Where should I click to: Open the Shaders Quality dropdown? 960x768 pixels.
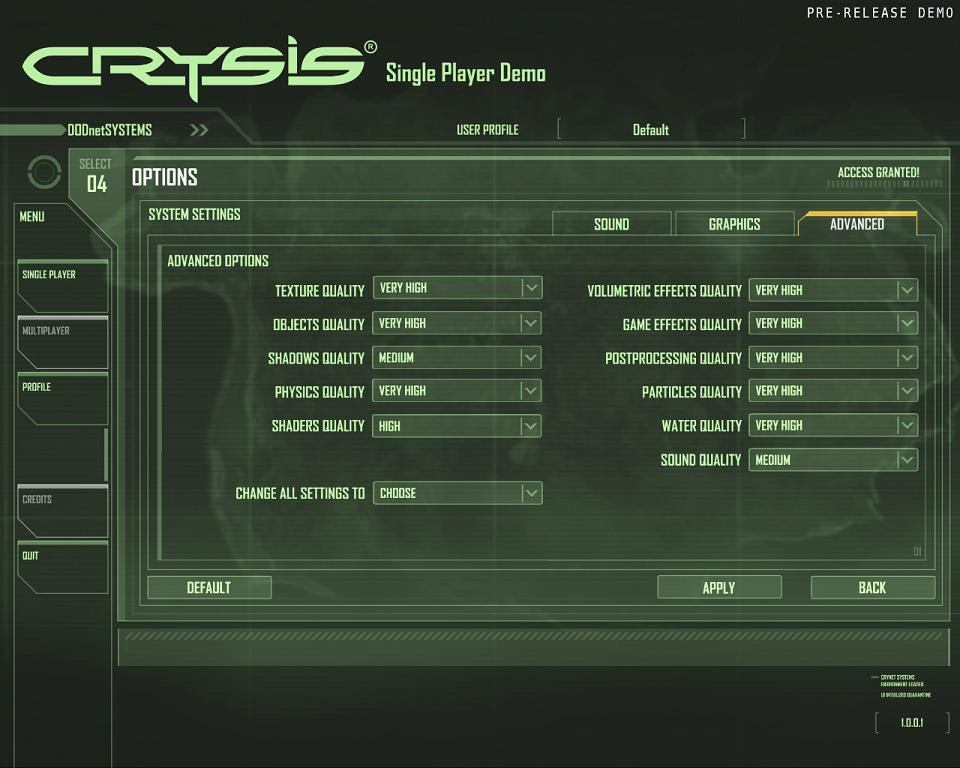pyautogui.click(x=457, y=426)
